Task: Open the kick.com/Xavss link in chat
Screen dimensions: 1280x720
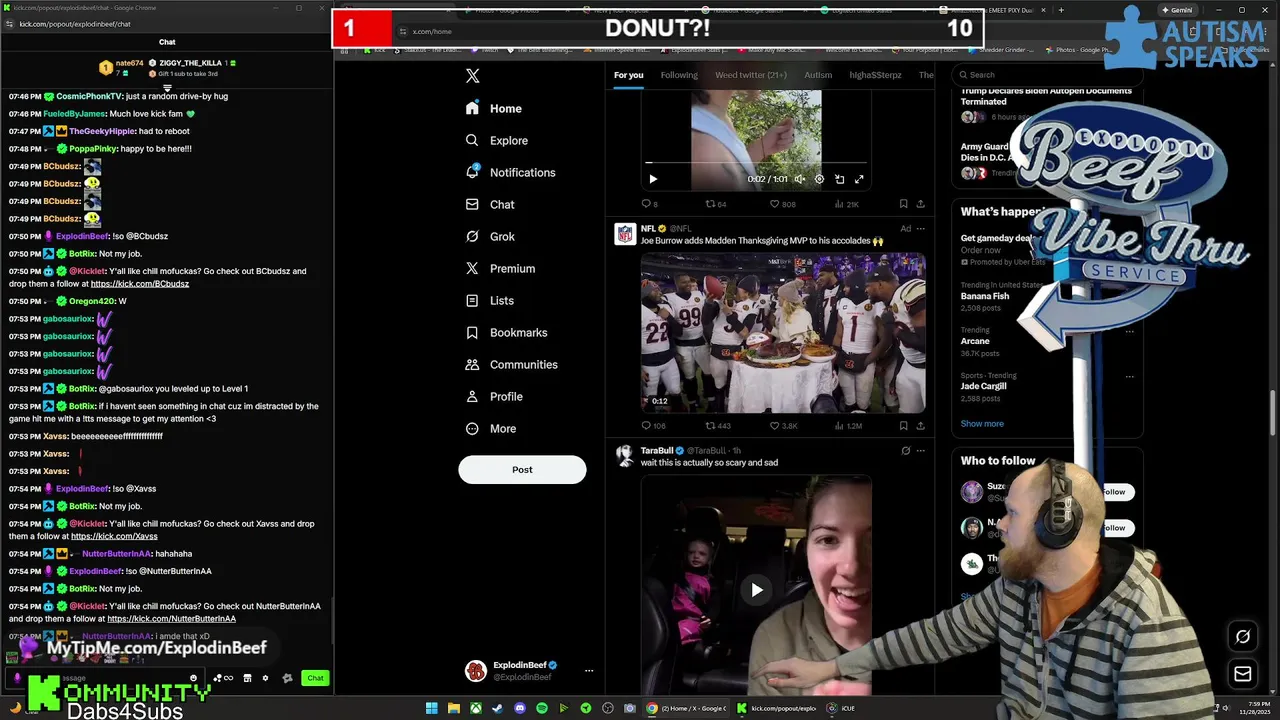Action: [114, 536]
